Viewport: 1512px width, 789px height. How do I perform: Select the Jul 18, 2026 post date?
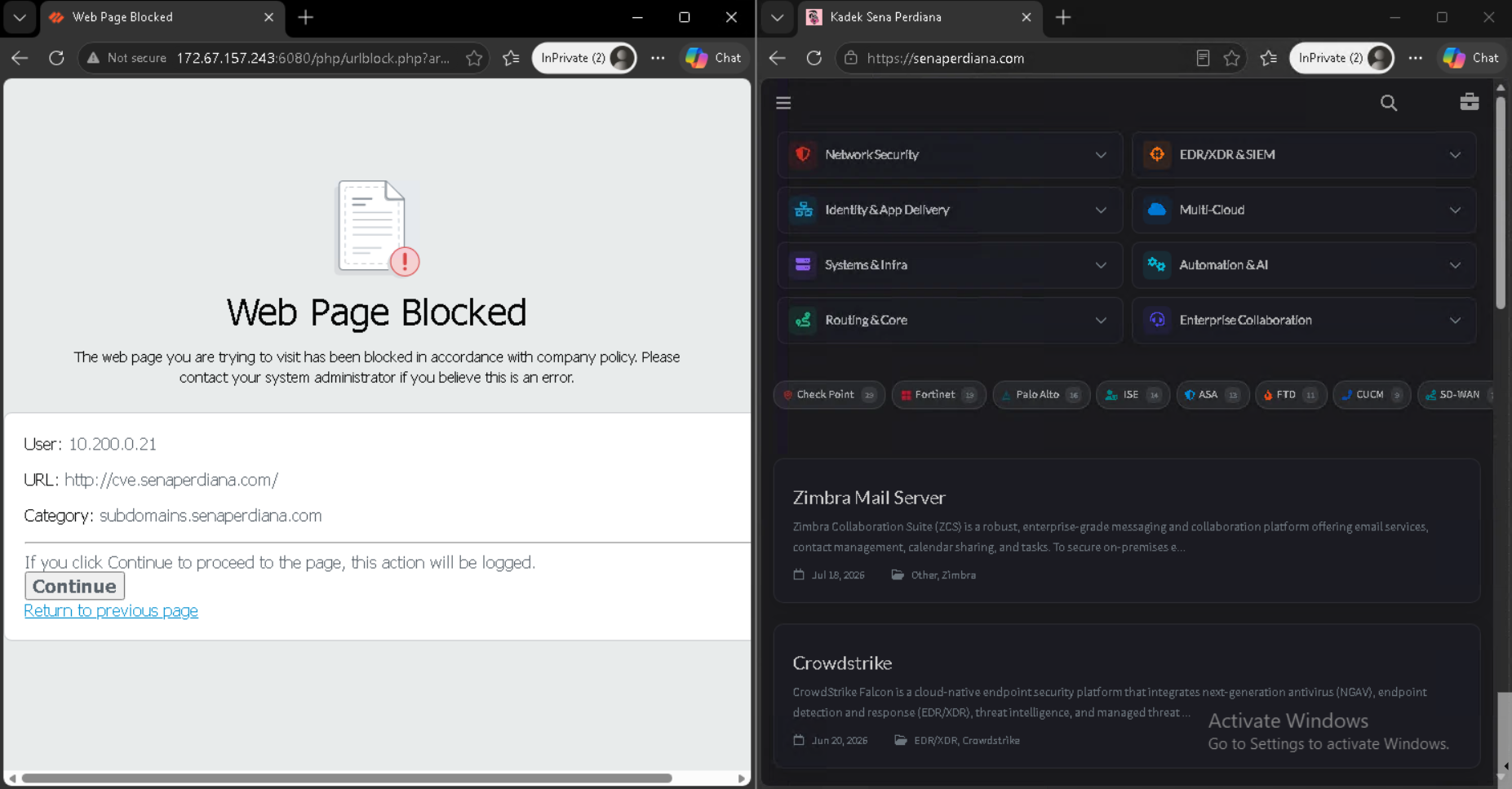coord(838,575)
